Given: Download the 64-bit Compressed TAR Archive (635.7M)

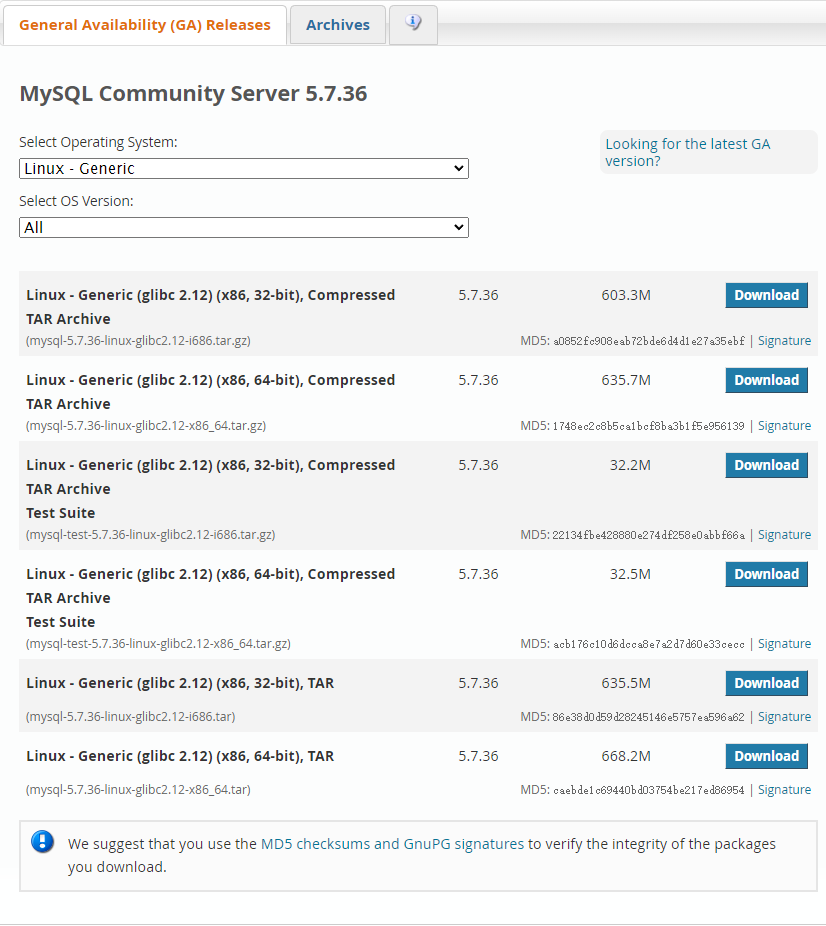Looking at the screenshot, I should click(x=766, y=380).
